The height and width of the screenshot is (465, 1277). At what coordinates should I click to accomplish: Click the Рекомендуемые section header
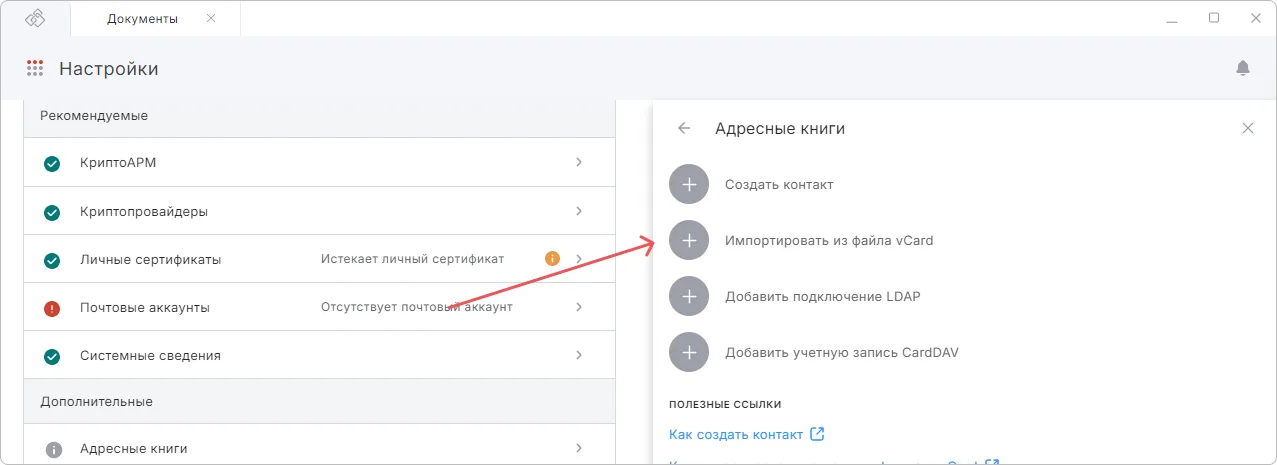[94, 116]
